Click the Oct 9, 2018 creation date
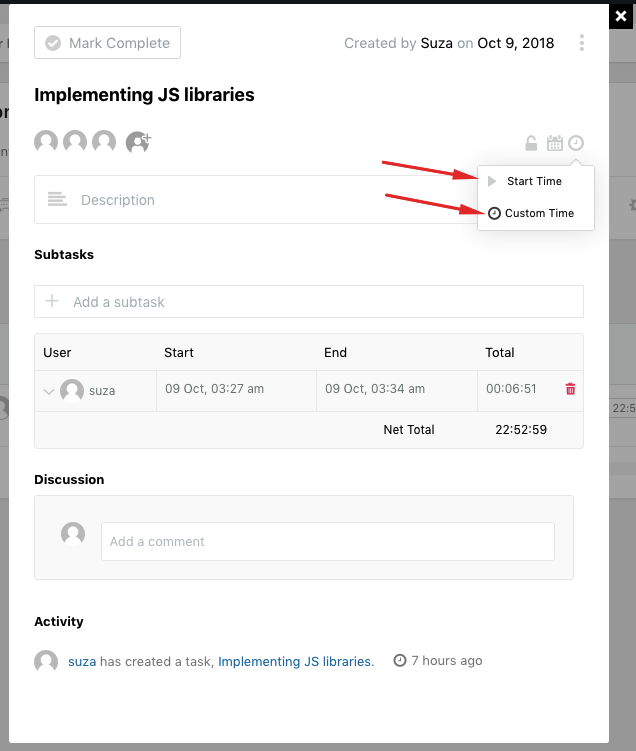Viewport: 636px width, 751px height. coord(516,43)
